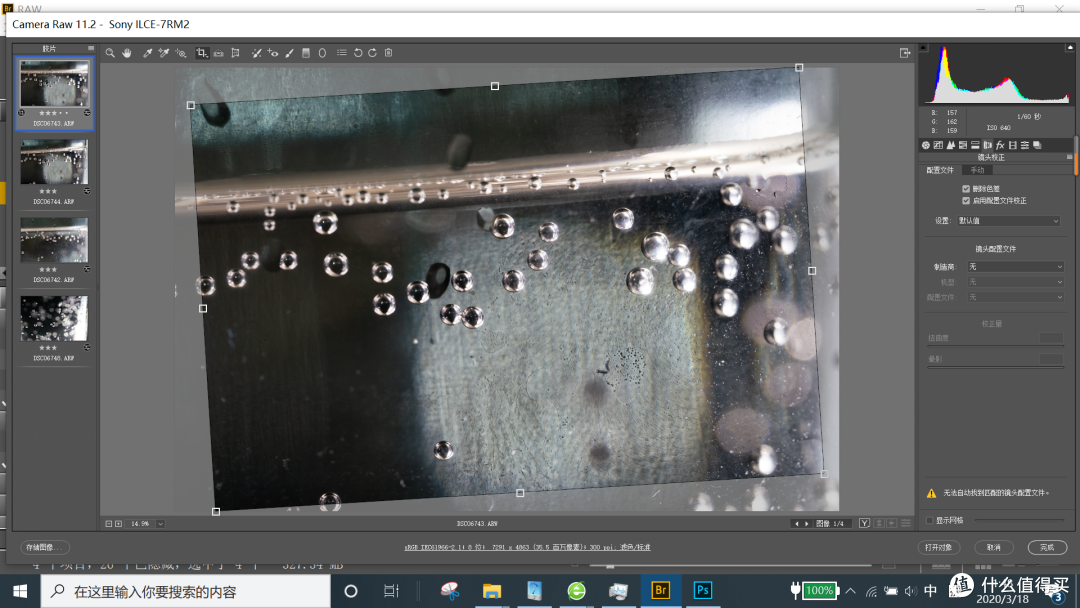Click the 取消 button
This screenshot has width=1080, height=608.
click(994, 547)
